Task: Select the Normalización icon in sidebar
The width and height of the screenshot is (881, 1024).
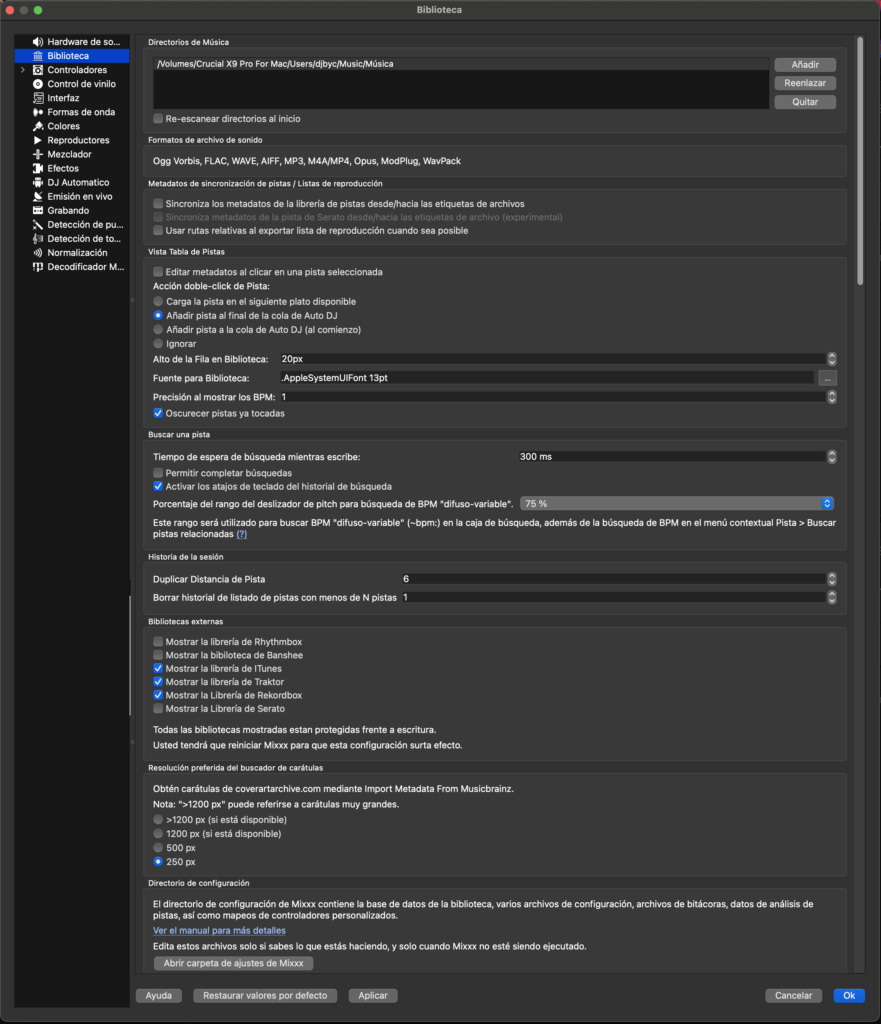Action: pyautogui.click(x=38, y=253)
